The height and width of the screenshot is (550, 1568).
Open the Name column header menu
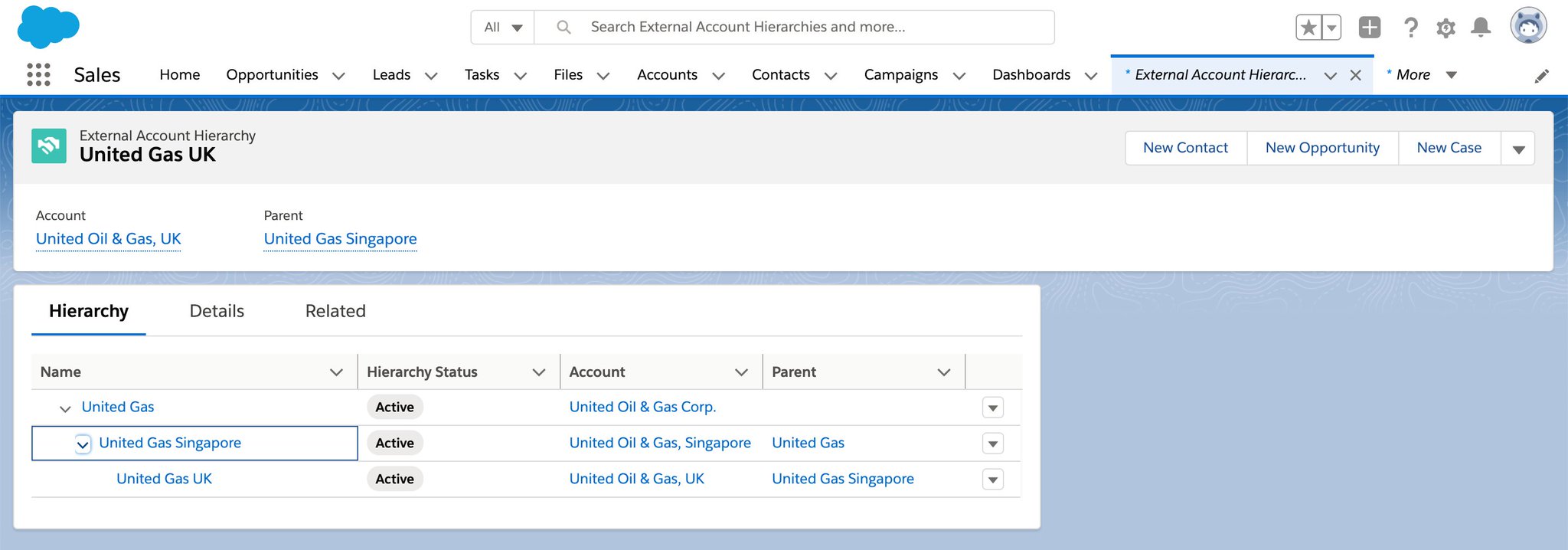pos(336,372)
